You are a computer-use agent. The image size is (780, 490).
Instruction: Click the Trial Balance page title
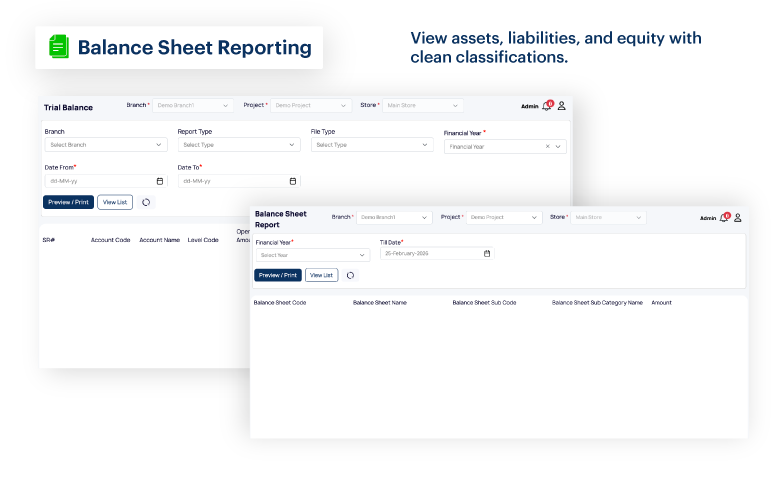pos(68,107)
